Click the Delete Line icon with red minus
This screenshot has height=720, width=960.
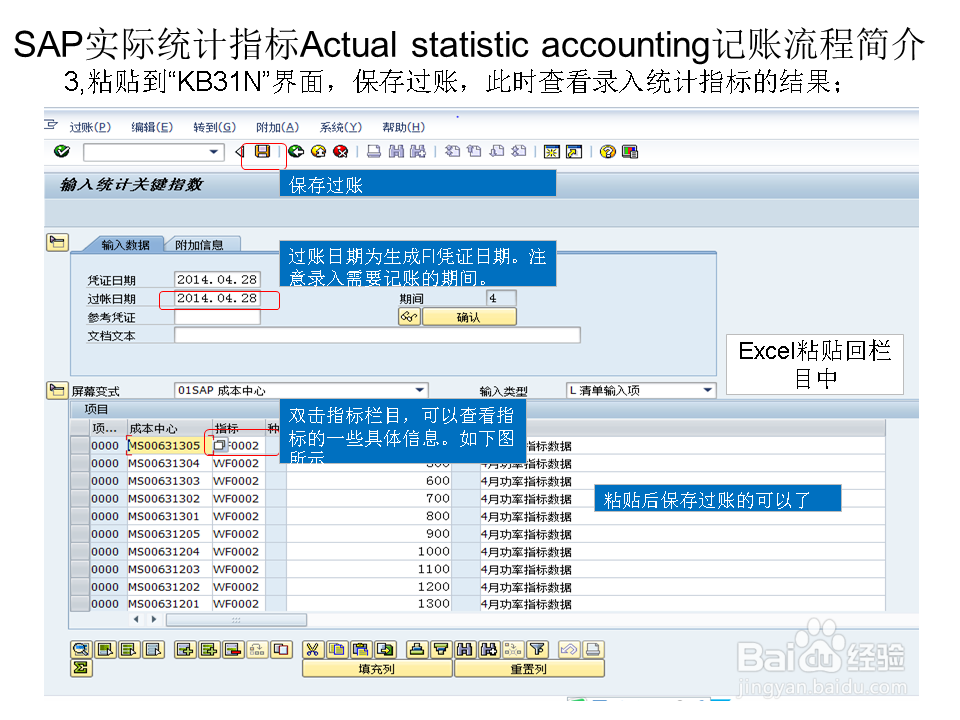(233, 650)
